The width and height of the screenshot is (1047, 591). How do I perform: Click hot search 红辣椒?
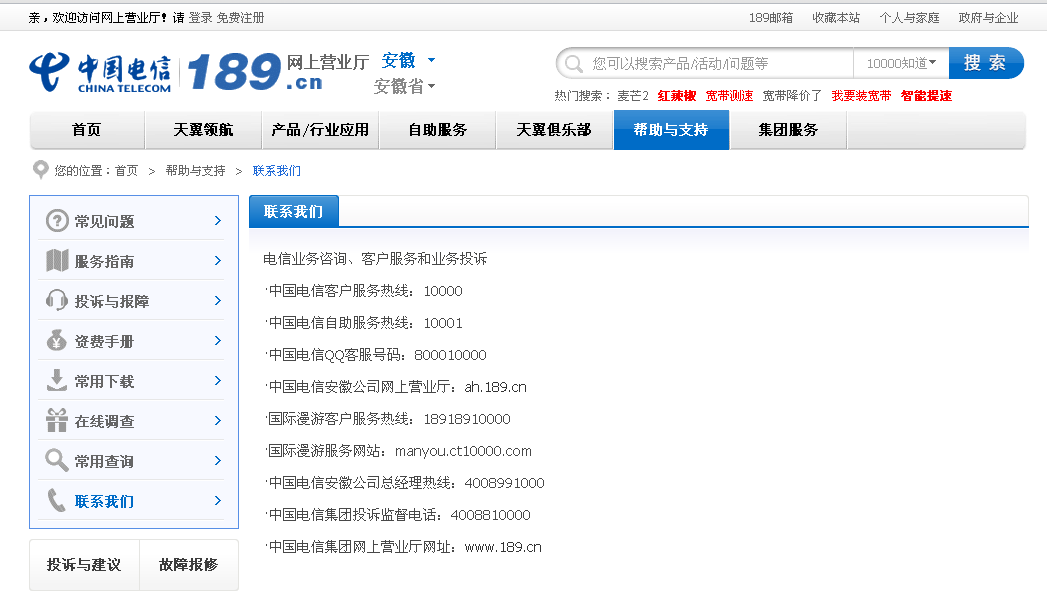point(677,95)
